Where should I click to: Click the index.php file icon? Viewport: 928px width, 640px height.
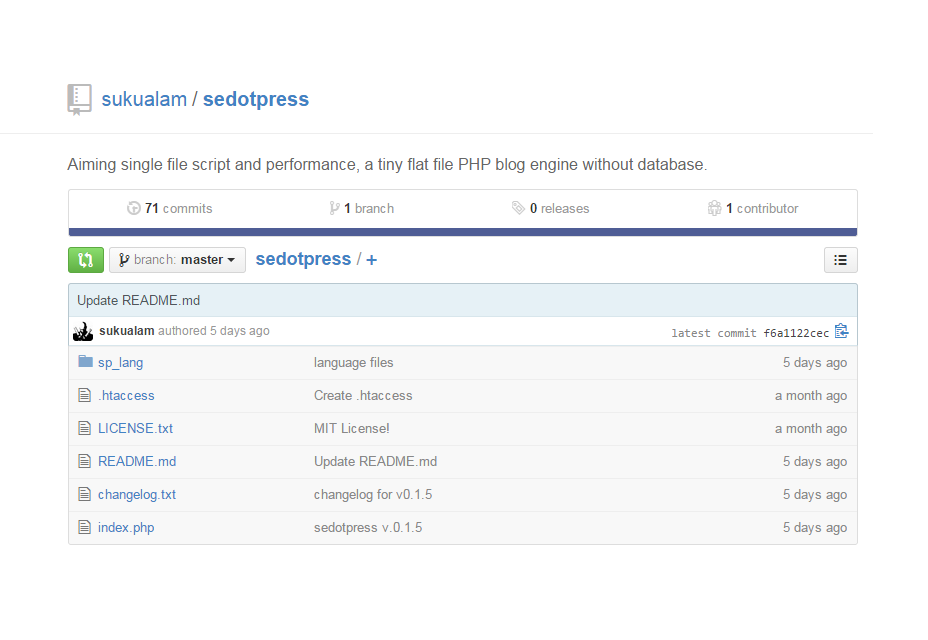pos(85,527)
